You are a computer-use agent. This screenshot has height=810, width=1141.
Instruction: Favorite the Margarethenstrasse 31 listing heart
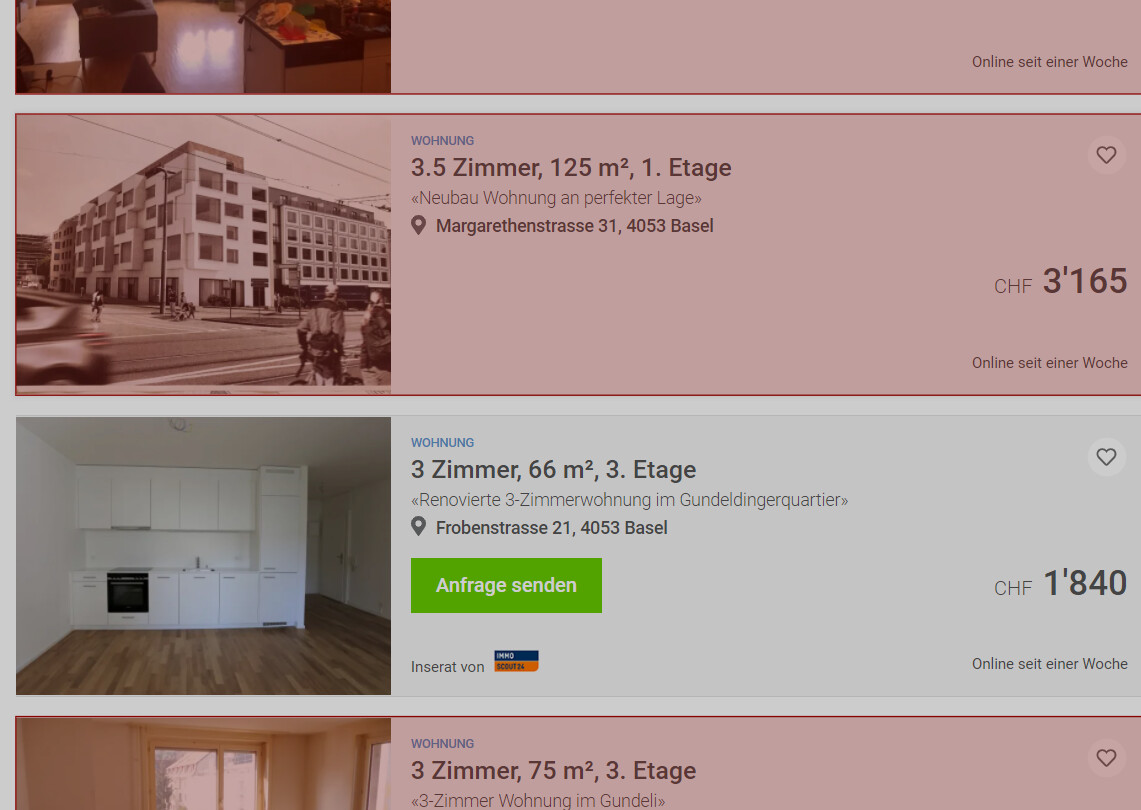[x=1106, y=155]
